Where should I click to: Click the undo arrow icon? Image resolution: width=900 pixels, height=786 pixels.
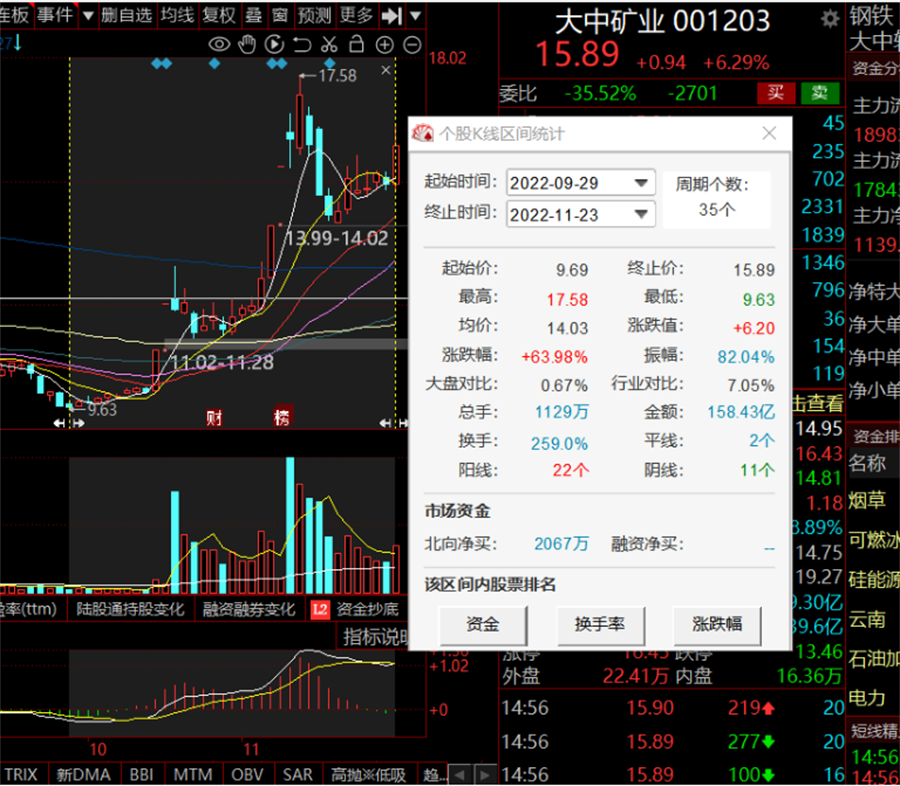tap(302, 45)
